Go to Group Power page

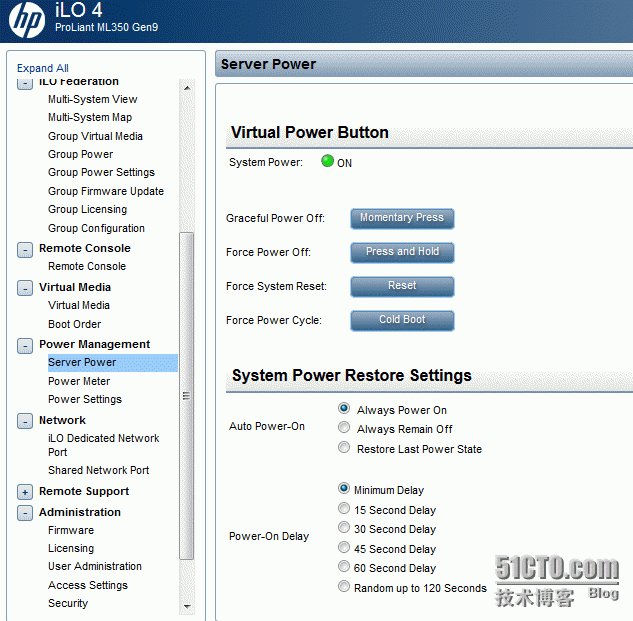coord(80,154)
